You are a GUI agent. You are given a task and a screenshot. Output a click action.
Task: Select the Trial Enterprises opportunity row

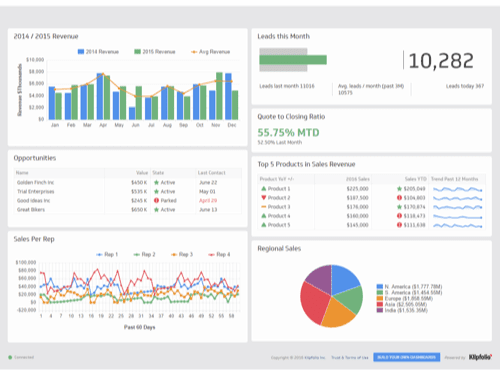(x=128, y=191)
